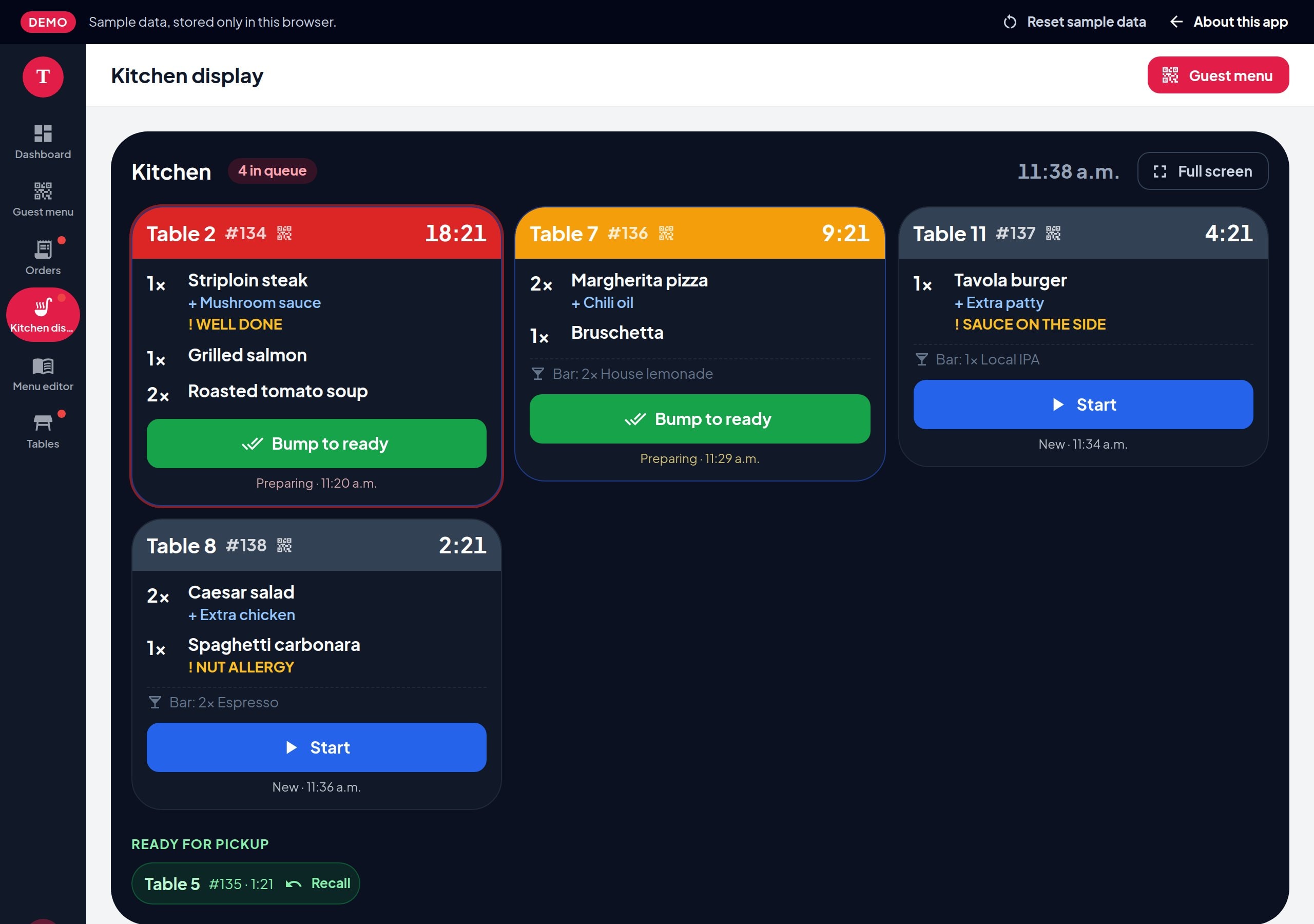Select the Striploin steak item
The width and height of the screenshot is (1314, 924).
(x=247, y=280)
